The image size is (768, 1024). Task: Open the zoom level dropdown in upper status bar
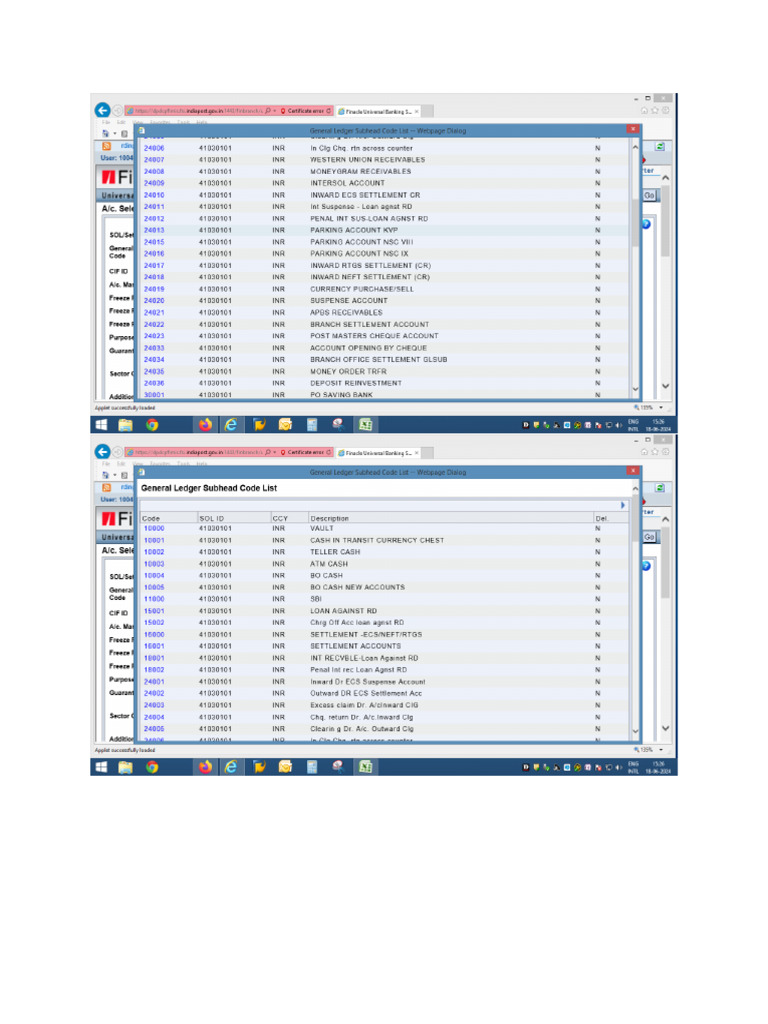pyautogui.click(x=662, y=408)
